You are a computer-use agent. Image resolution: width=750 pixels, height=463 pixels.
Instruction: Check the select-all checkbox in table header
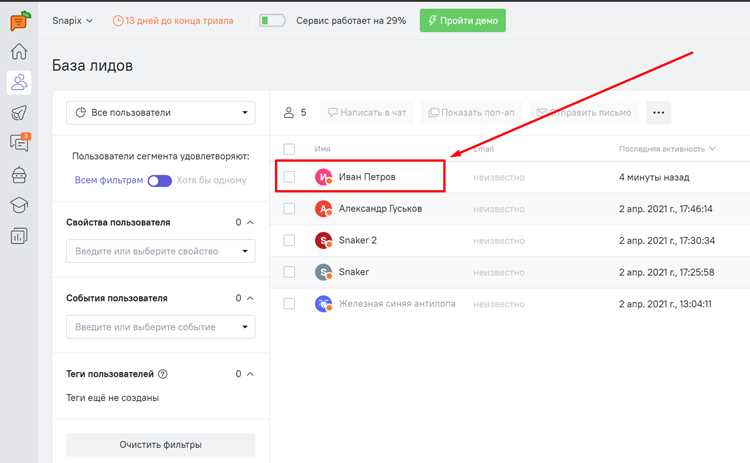(x=289, y=149)
